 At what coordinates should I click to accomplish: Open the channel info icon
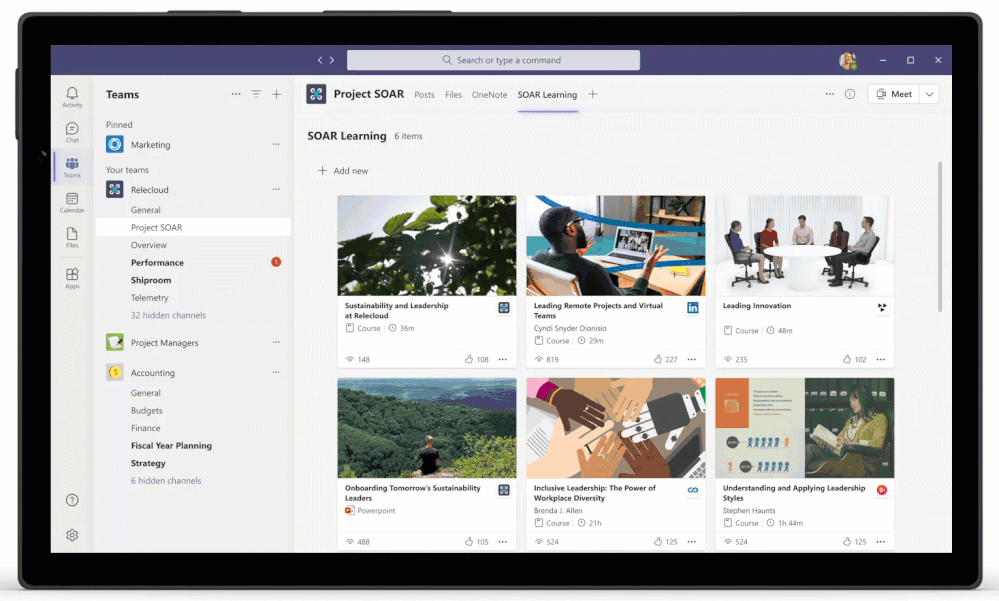point(850,94)
